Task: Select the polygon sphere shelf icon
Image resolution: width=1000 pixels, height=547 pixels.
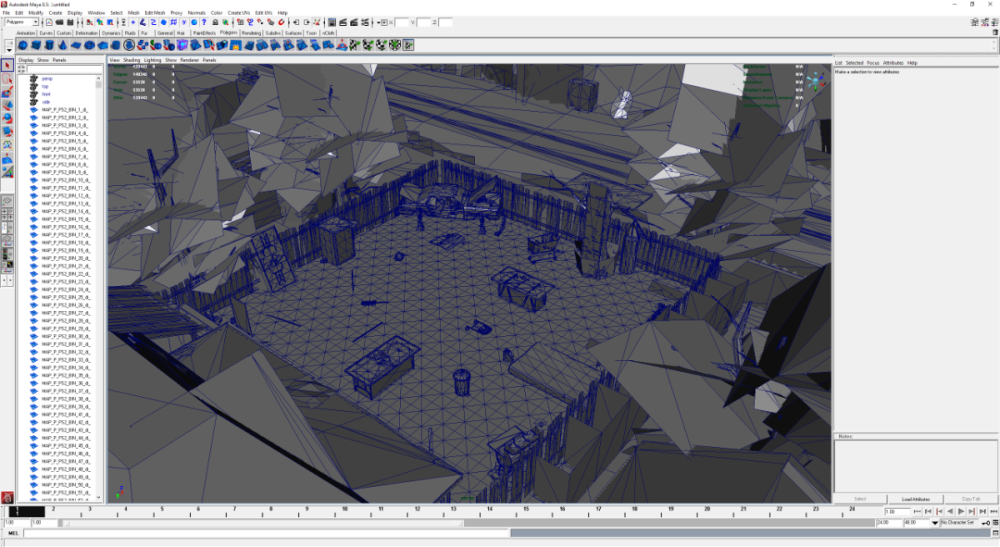Action: pyautogui.click(x=22, y=44)
